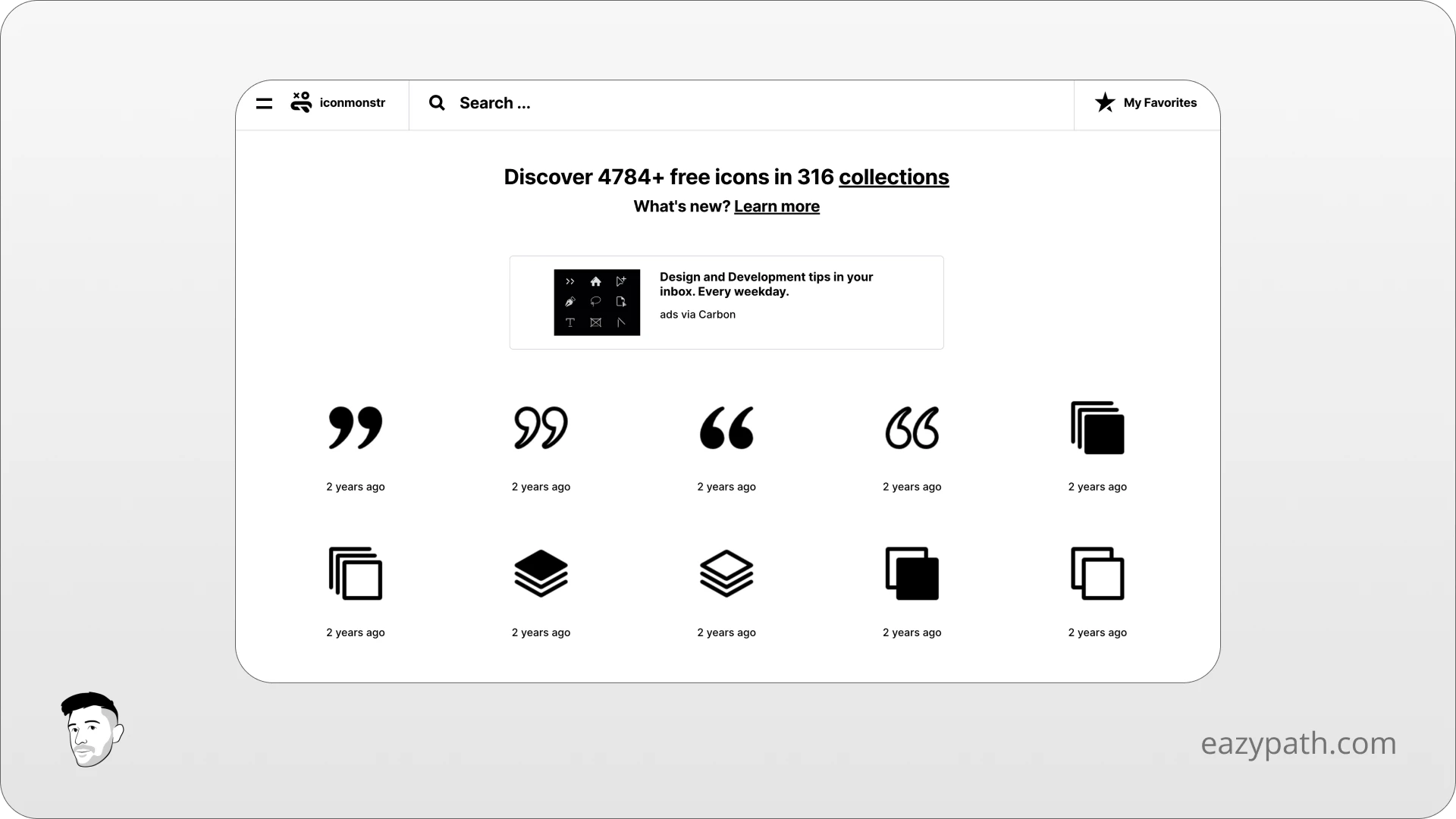Click the Carbon ad preview thumbnail
1456x819 pixels.
click(x=596, y=302)
